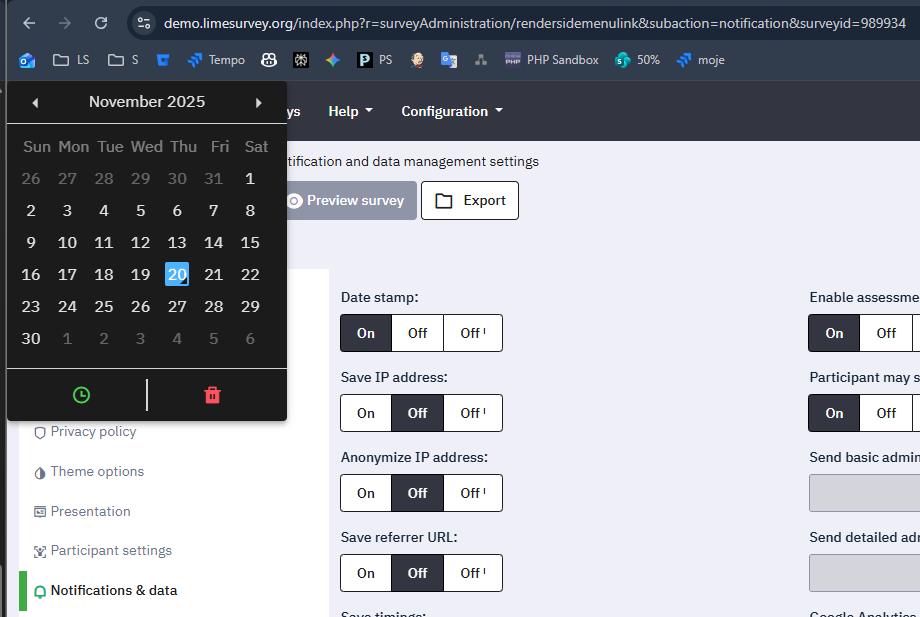Click the red trash clear-date icon

(212, 395)
